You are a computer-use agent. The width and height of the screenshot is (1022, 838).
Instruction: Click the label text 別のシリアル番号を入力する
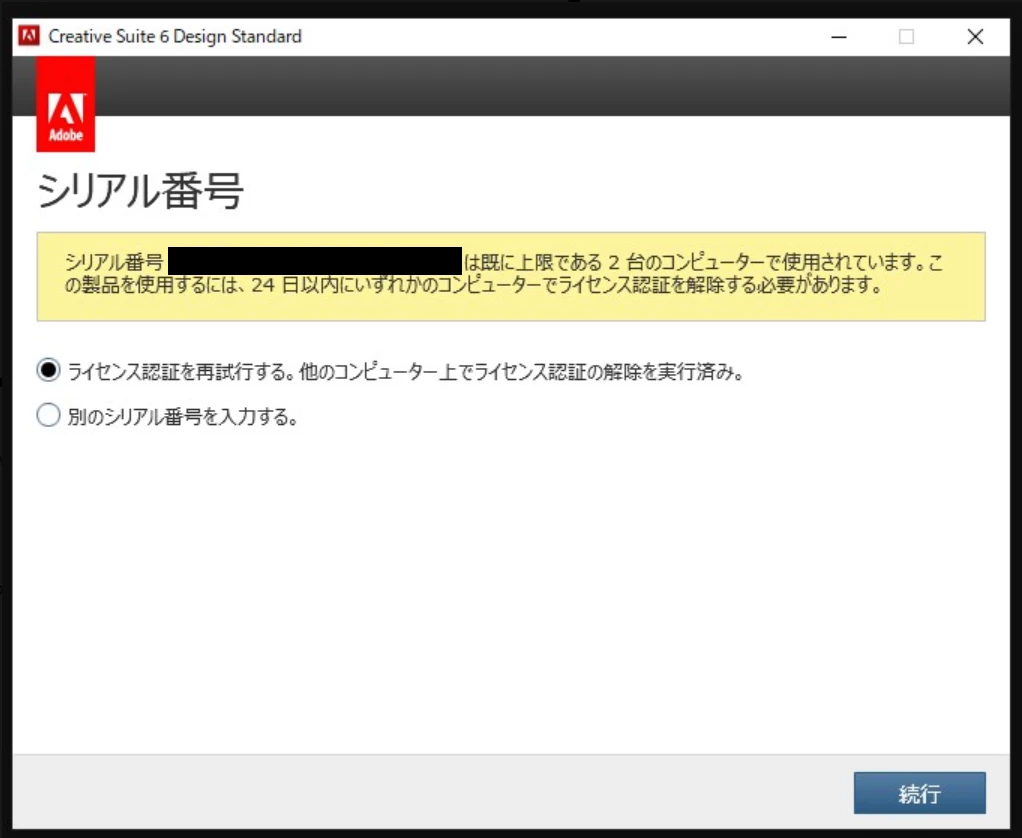pos(183,416)
